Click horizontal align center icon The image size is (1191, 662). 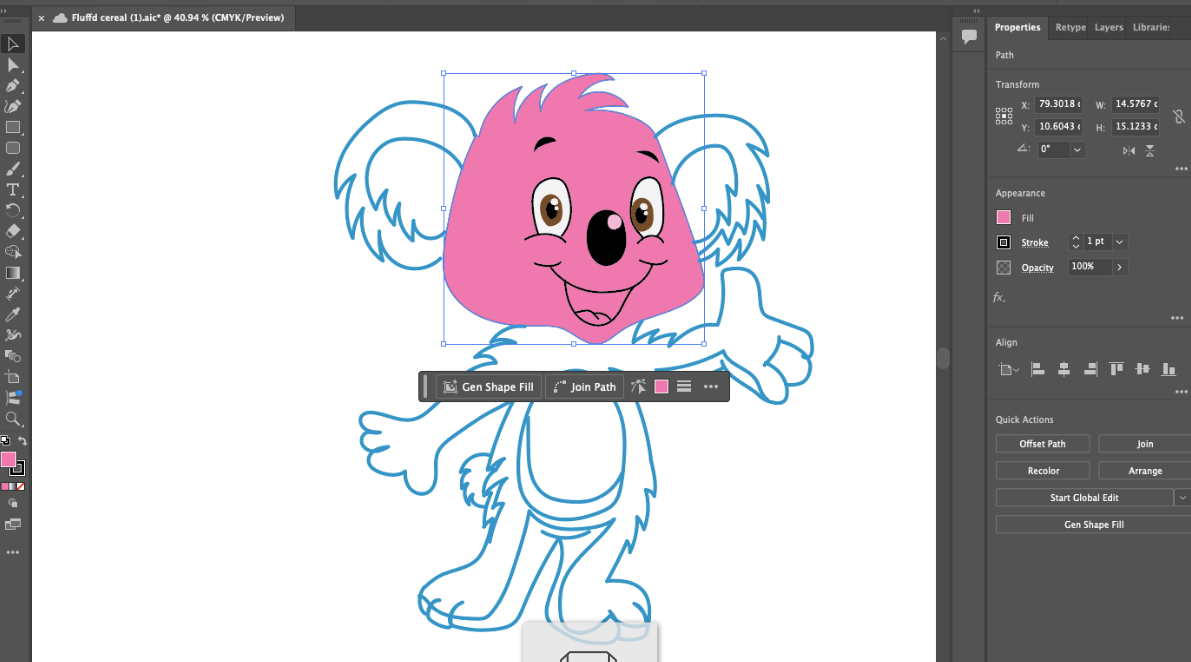click(1064, 369)
